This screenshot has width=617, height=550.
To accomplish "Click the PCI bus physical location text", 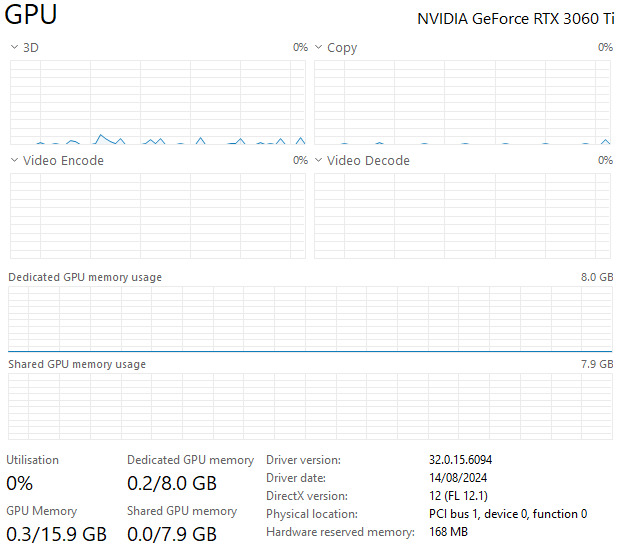I will click(508, 514).
